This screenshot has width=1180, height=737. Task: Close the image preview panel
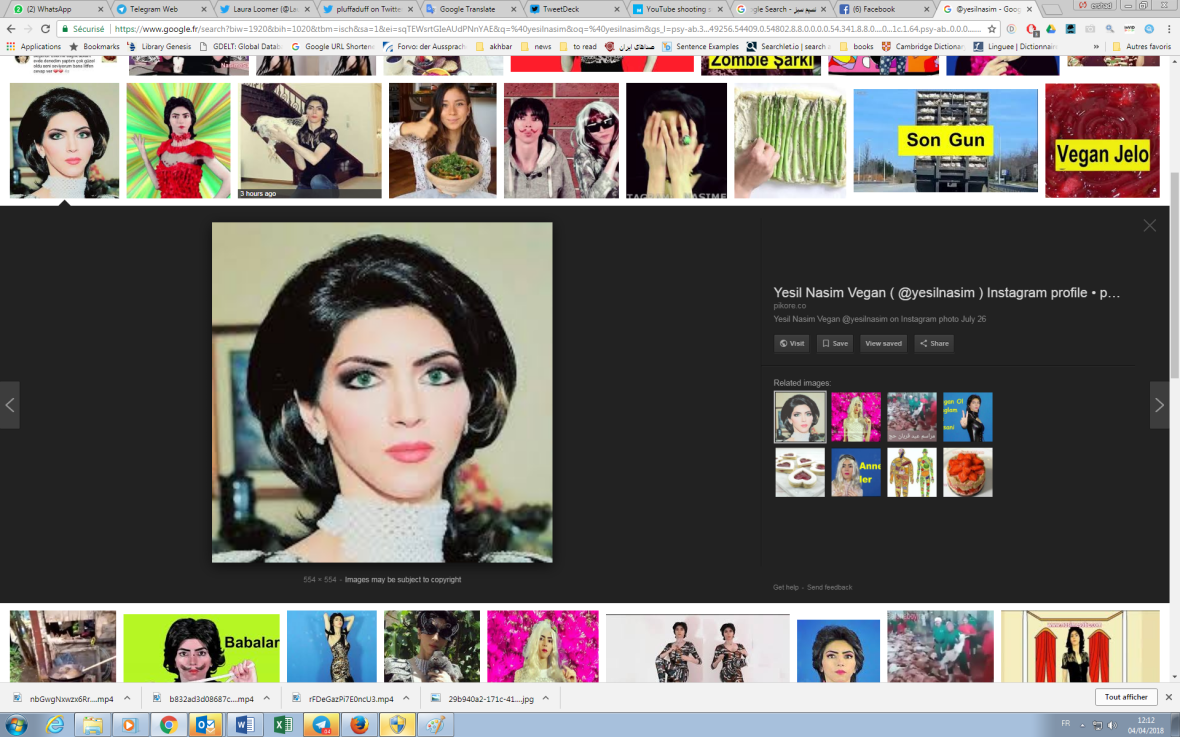pyautogui.click(x=1149, y=226)
